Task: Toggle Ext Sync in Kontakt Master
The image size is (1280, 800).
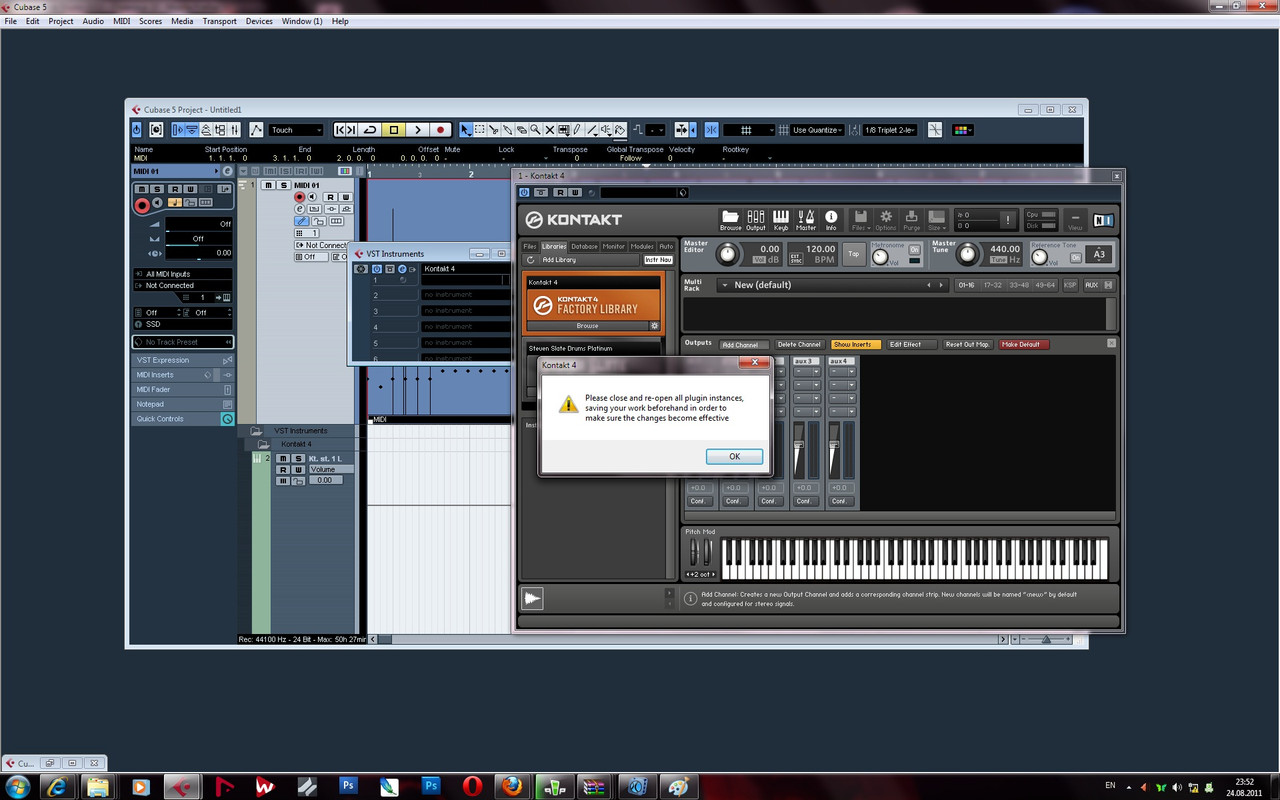Action: coord(795,256)
